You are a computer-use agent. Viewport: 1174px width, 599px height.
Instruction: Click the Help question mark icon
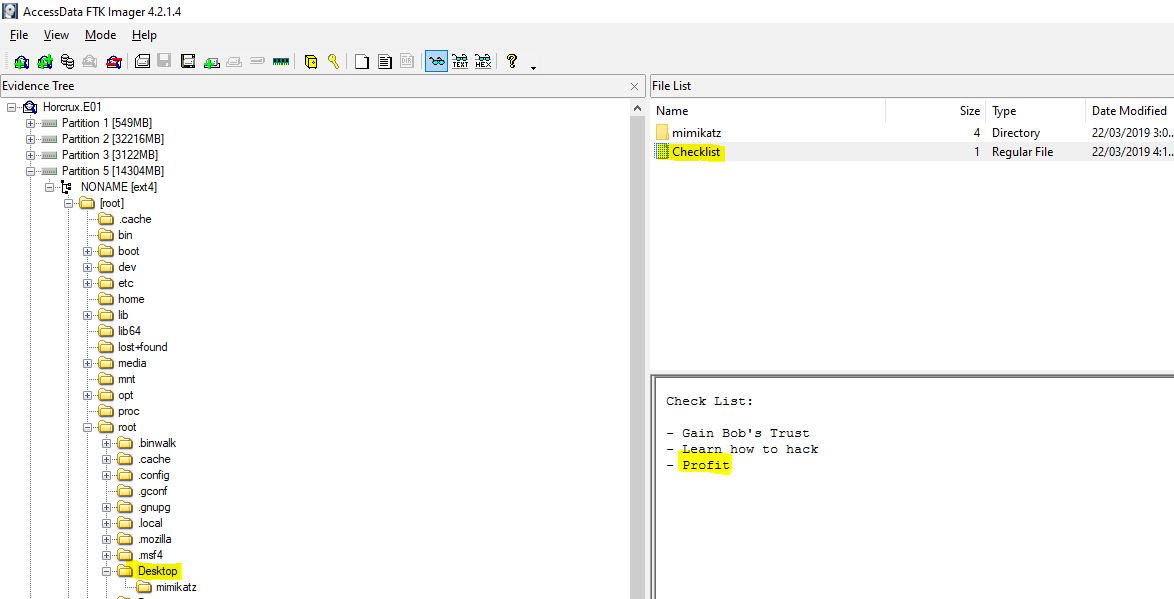pos(512,61)
